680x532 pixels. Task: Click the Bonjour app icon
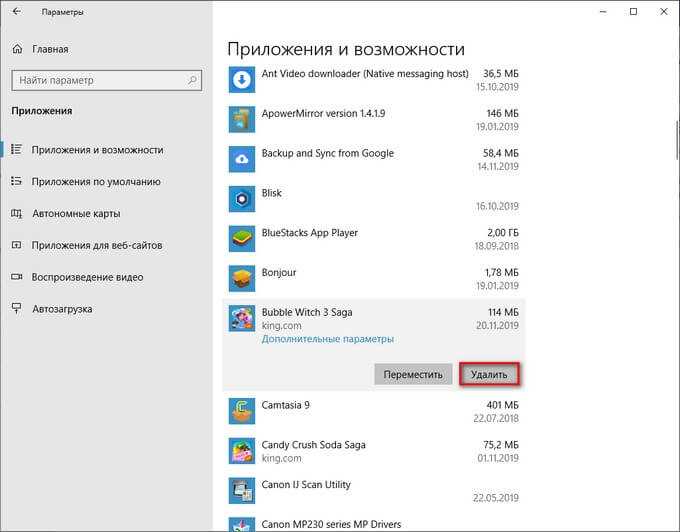[242, 278]
